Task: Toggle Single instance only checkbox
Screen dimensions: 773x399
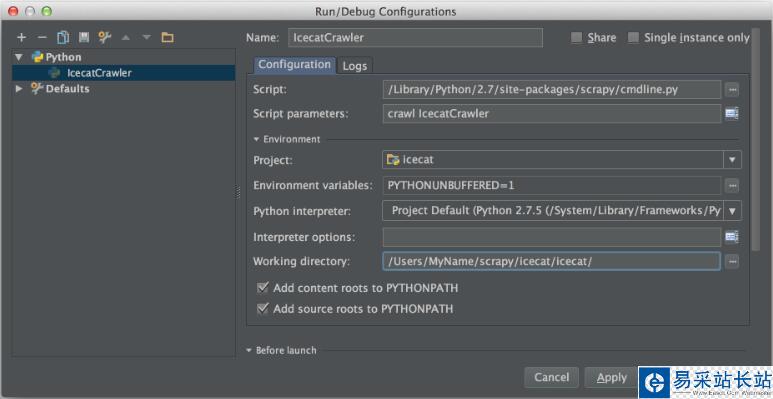Action: [633, 38]
